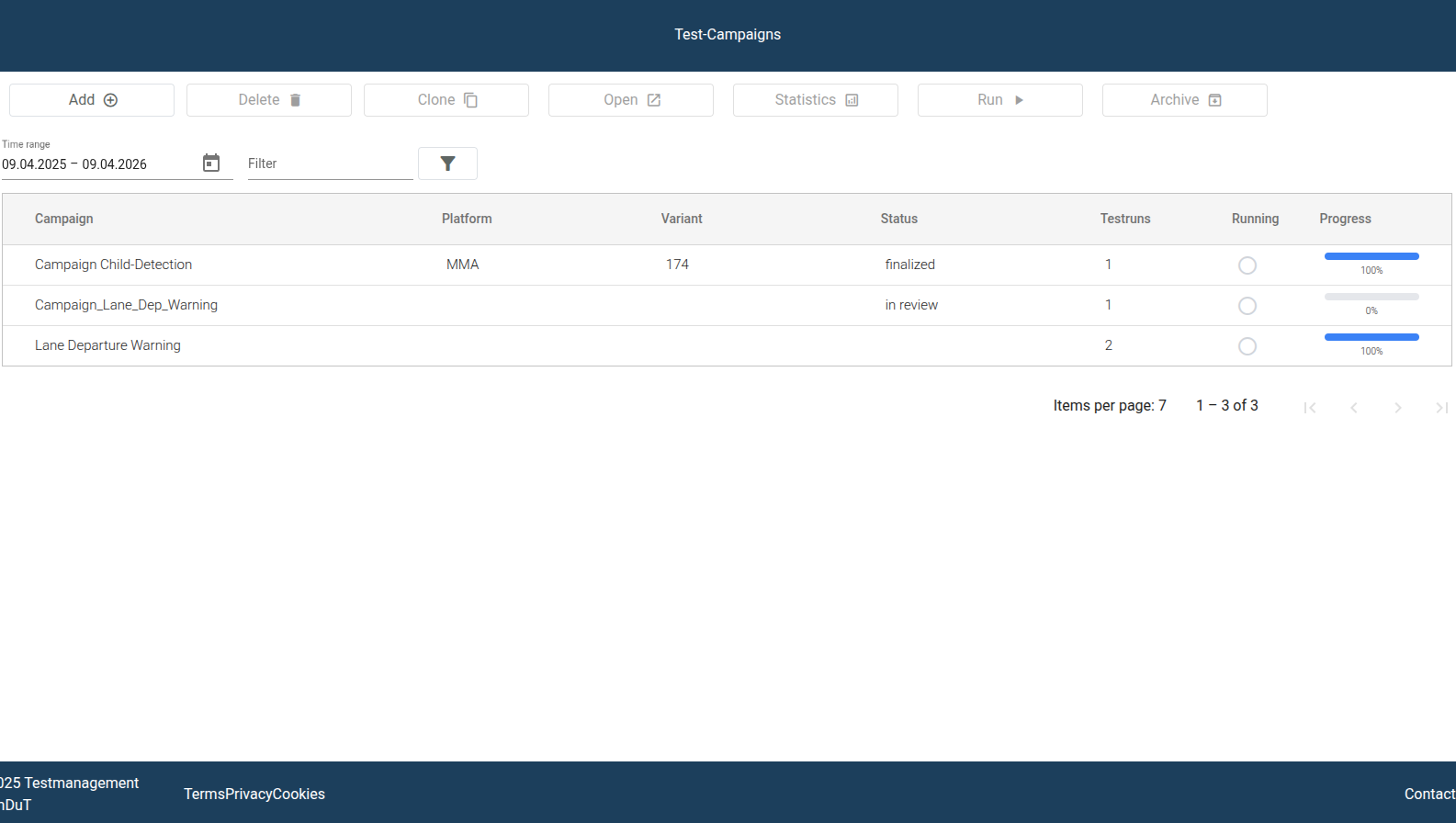1456x823 pixels.
Task: Sort table by Status column header
Action: (x=898, y=219)
